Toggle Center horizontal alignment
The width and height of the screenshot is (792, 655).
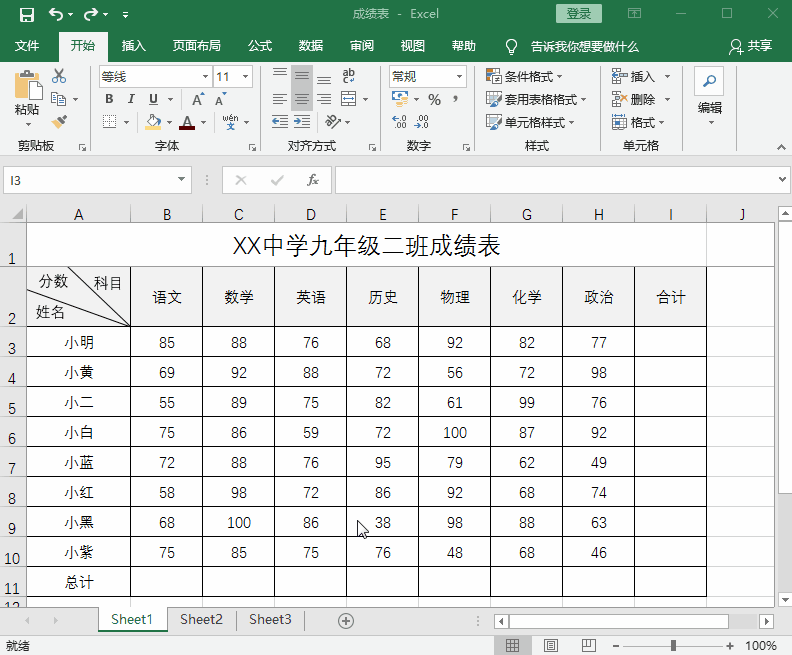302,99
